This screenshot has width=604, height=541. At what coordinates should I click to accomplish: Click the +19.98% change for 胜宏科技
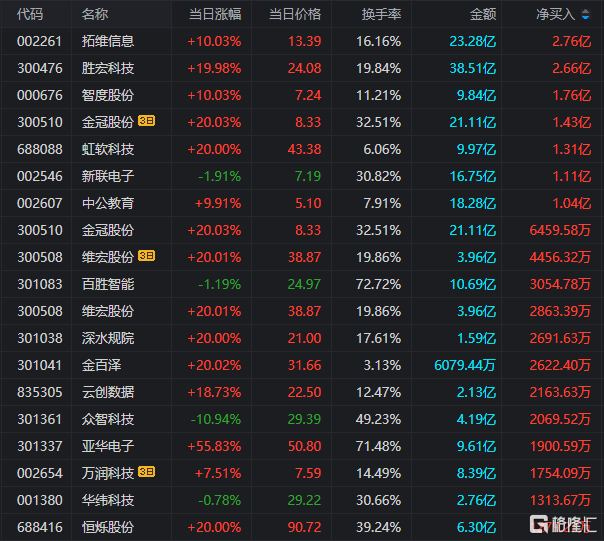(214, 68)
